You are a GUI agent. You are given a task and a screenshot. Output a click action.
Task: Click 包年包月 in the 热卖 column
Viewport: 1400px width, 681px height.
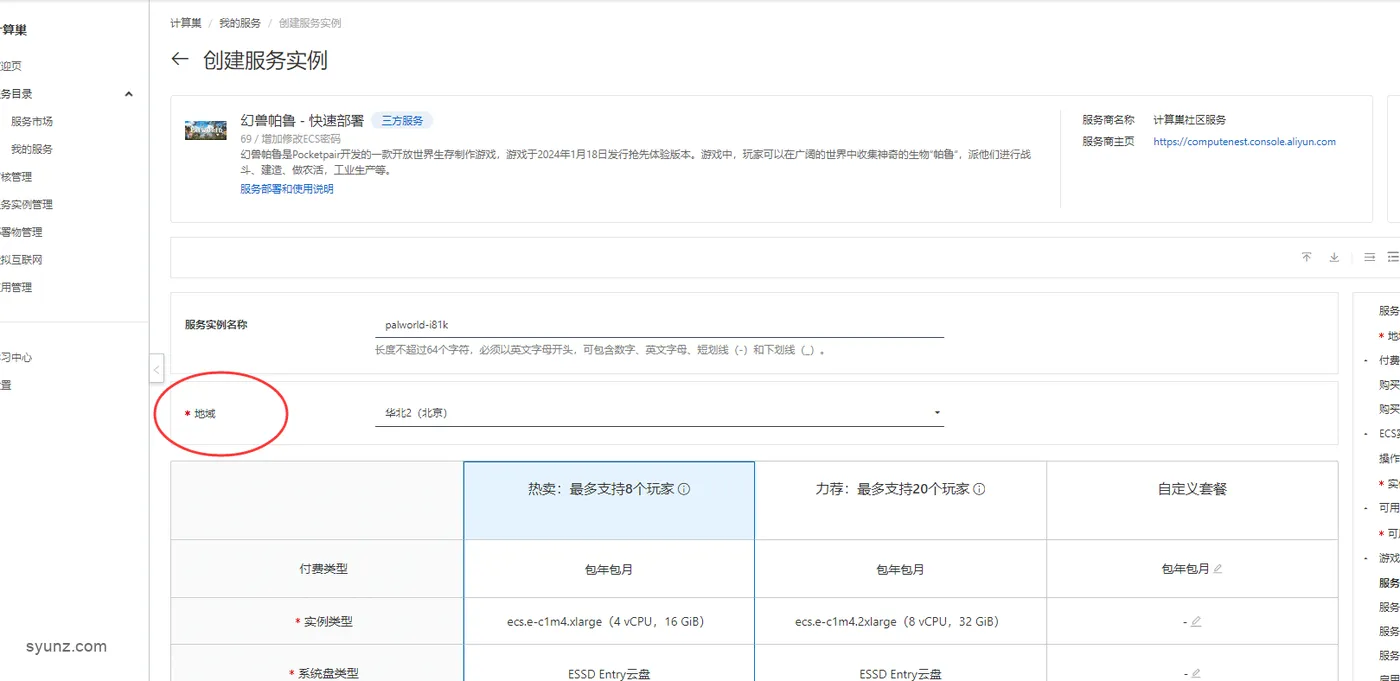[609, 569]
